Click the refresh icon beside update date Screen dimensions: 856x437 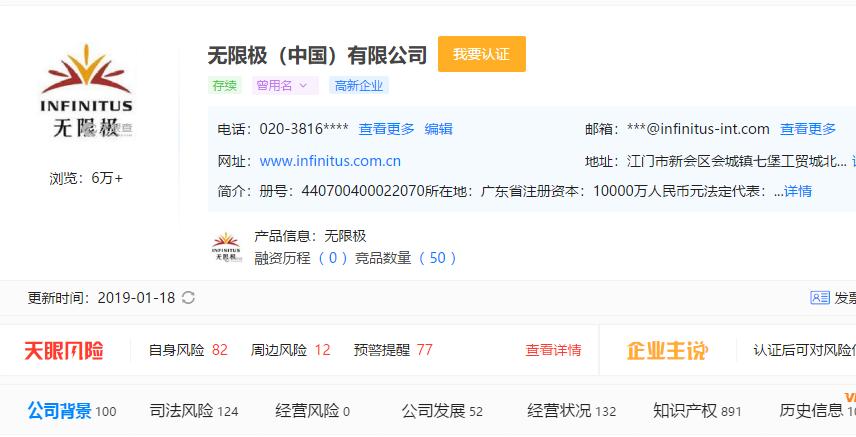coord(188,298)
